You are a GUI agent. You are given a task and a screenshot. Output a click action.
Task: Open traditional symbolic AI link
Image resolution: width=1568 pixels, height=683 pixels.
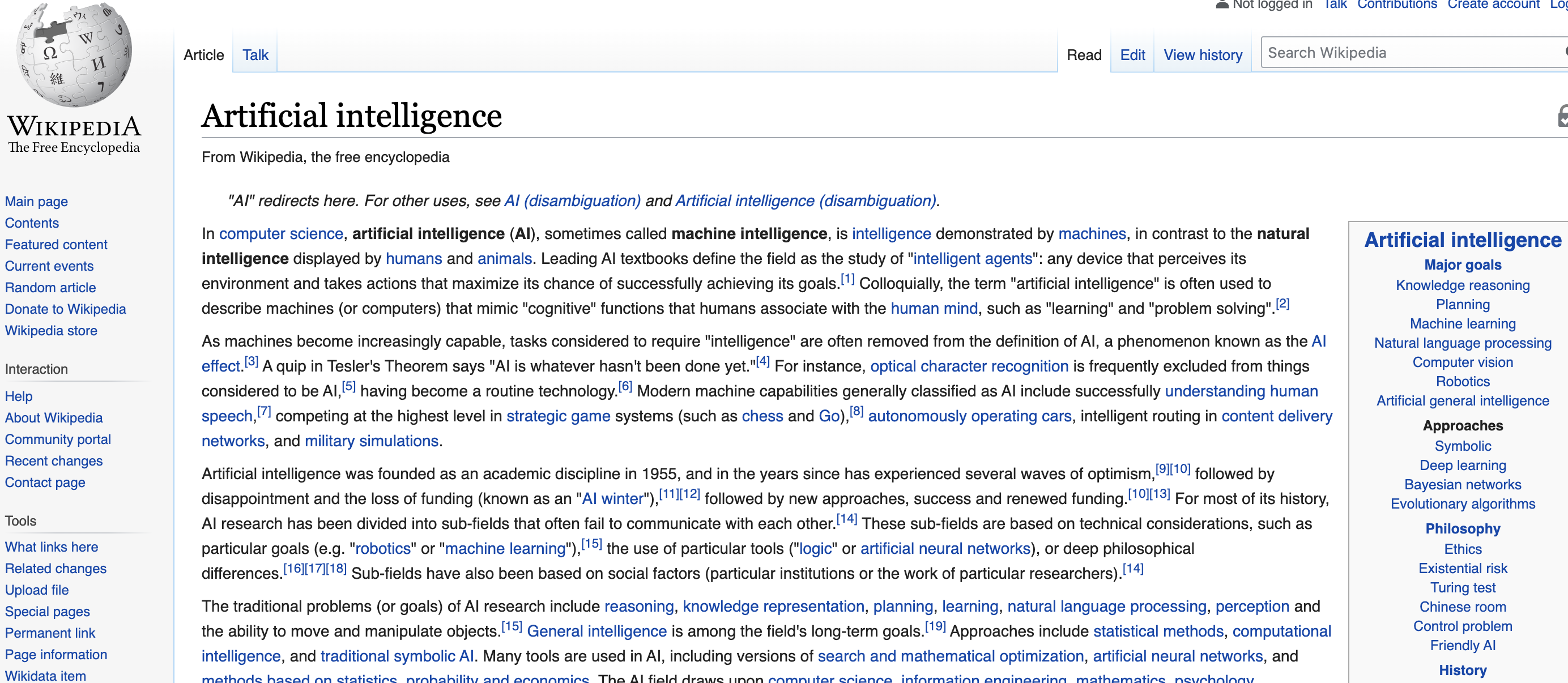(x=397, y=657)
